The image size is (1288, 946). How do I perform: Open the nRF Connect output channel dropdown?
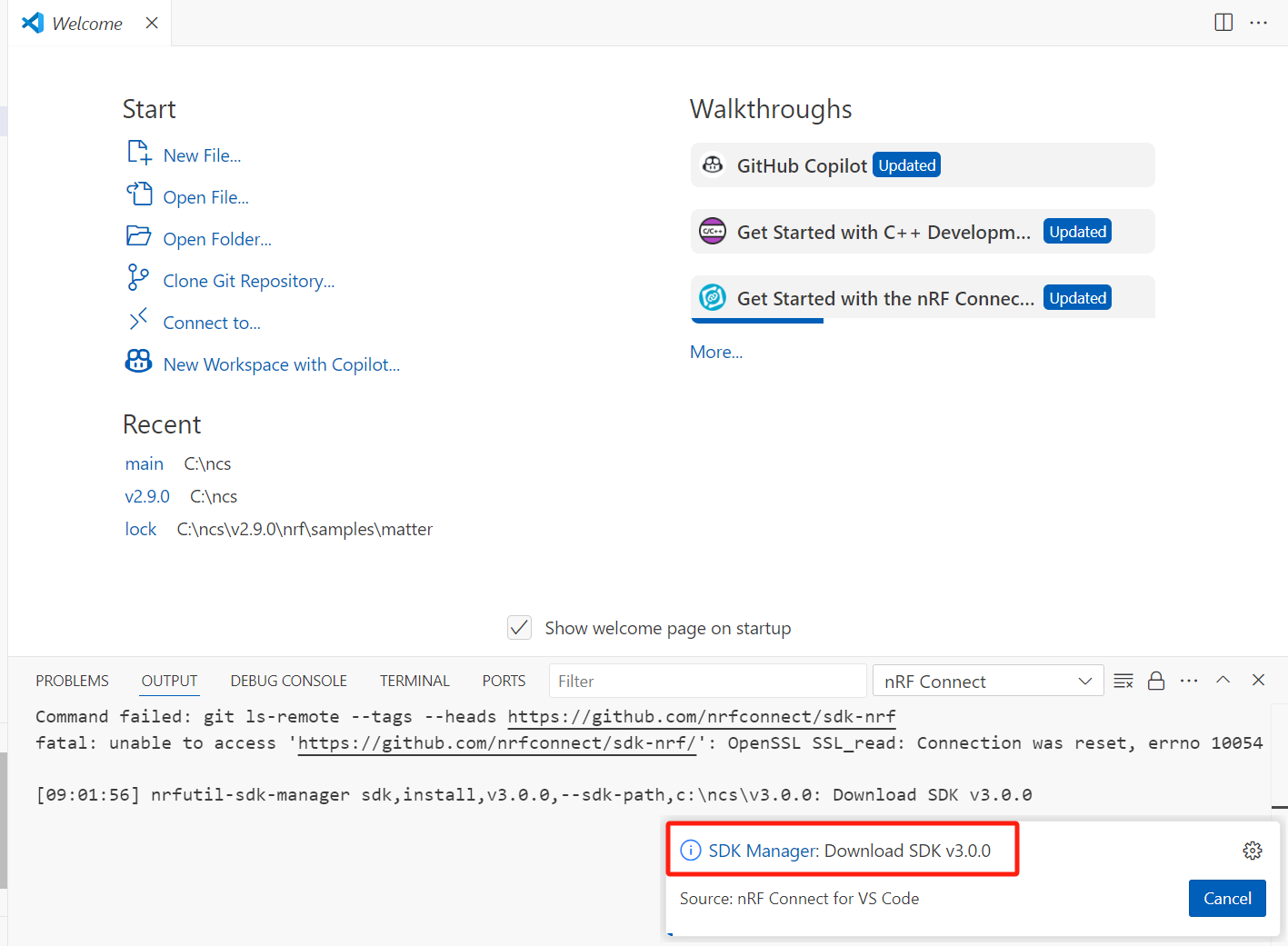coord(988,681)
